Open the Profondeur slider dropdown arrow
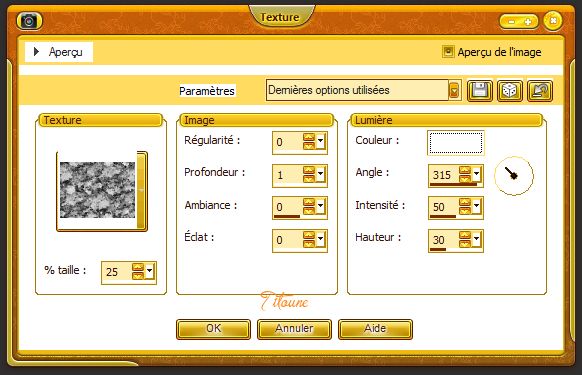The height and width of the screenshot is (375, 582). pos(320,175)
